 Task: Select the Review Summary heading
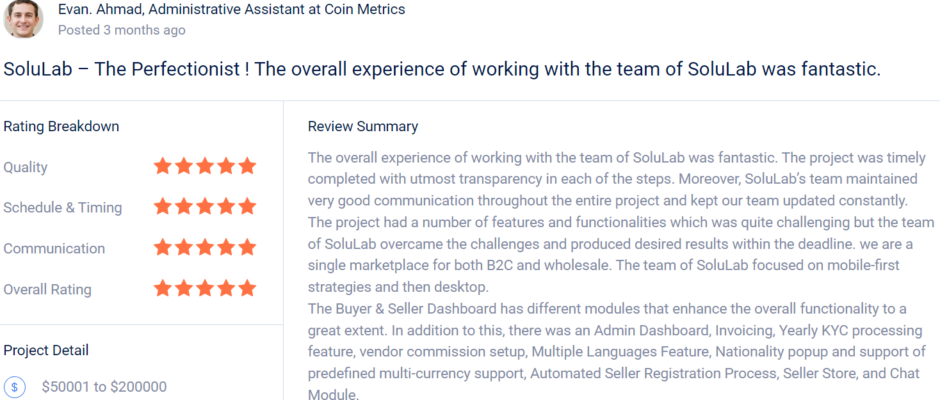click(363, 127)
